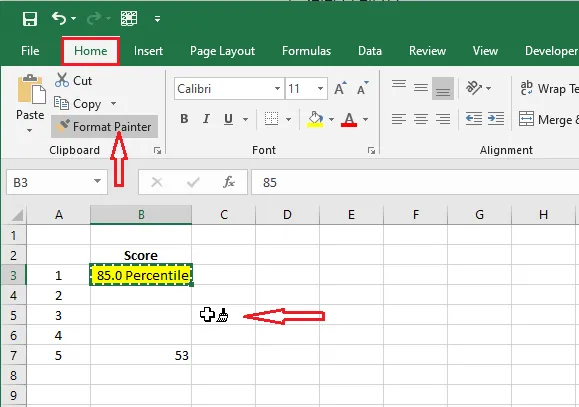Open Customize Quick Access Toolbar dropdown

click(158, 19)
